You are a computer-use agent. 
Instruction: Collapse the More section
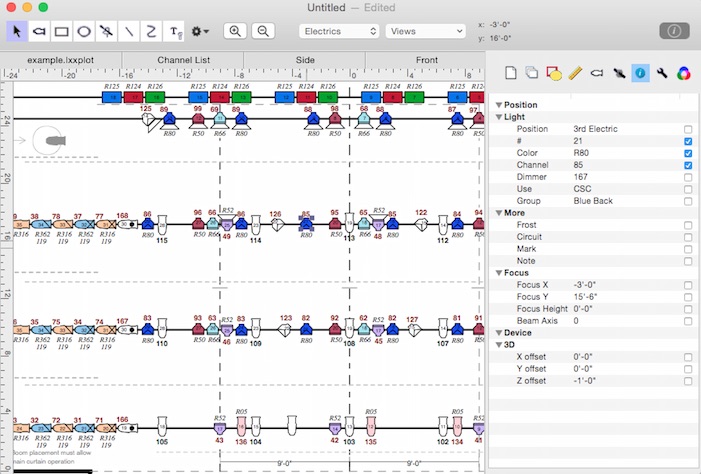[498, 213]
